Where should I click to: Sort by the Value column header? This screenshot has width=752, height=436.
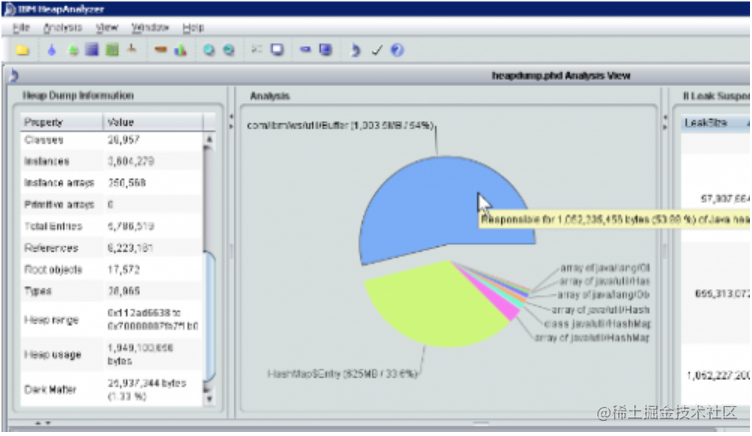point(153,122)
